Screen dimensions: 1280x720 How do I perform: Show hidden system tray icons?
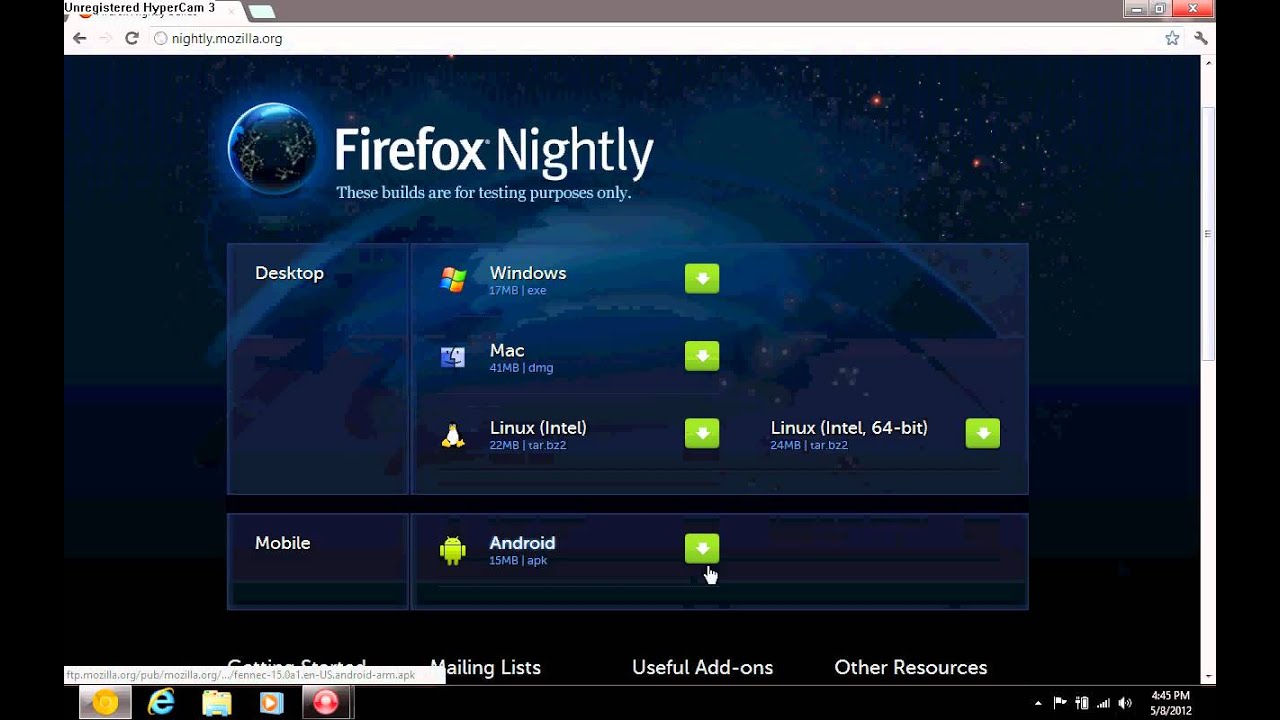tap(1038, 703)
